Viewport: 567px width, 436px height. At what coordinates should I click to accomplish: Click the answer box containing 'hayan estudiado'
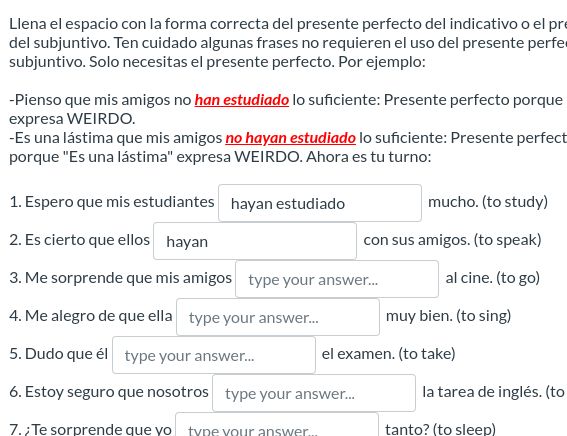click(x=320, y=203)
